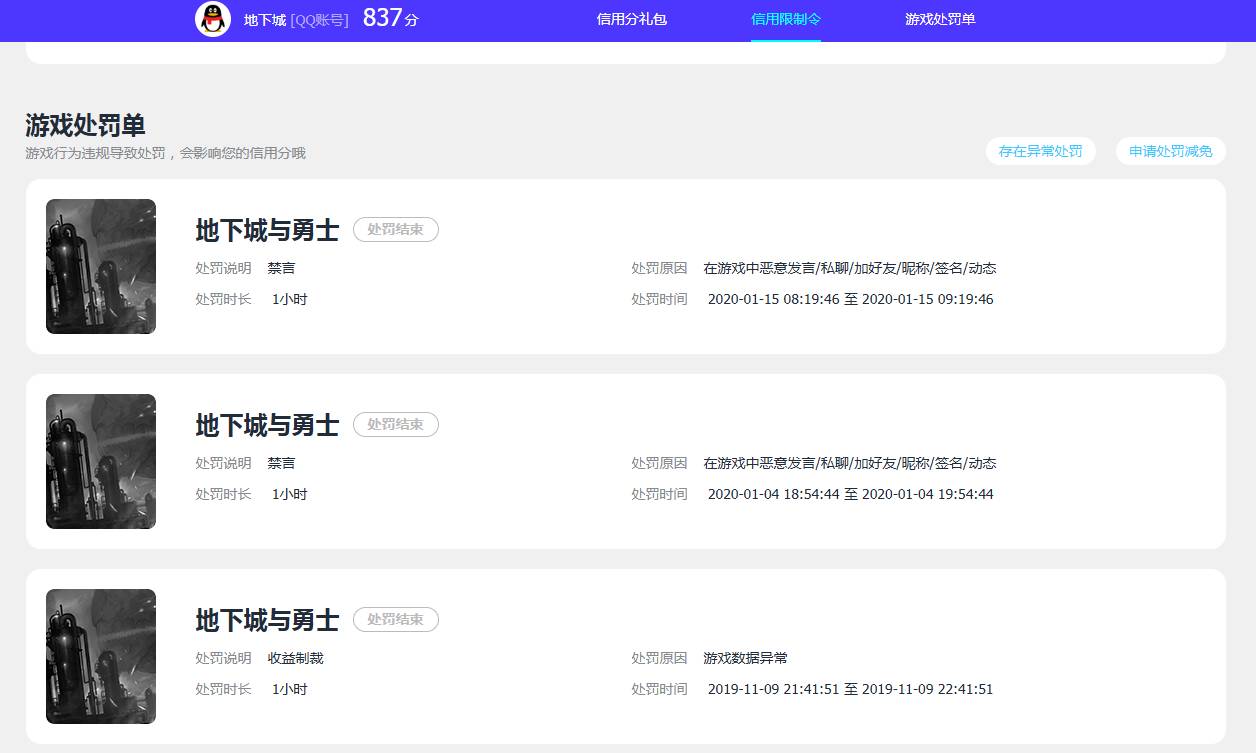Click the 地下城 QQ账号 account name
The image size is (1256, 753).
(296, 20)
